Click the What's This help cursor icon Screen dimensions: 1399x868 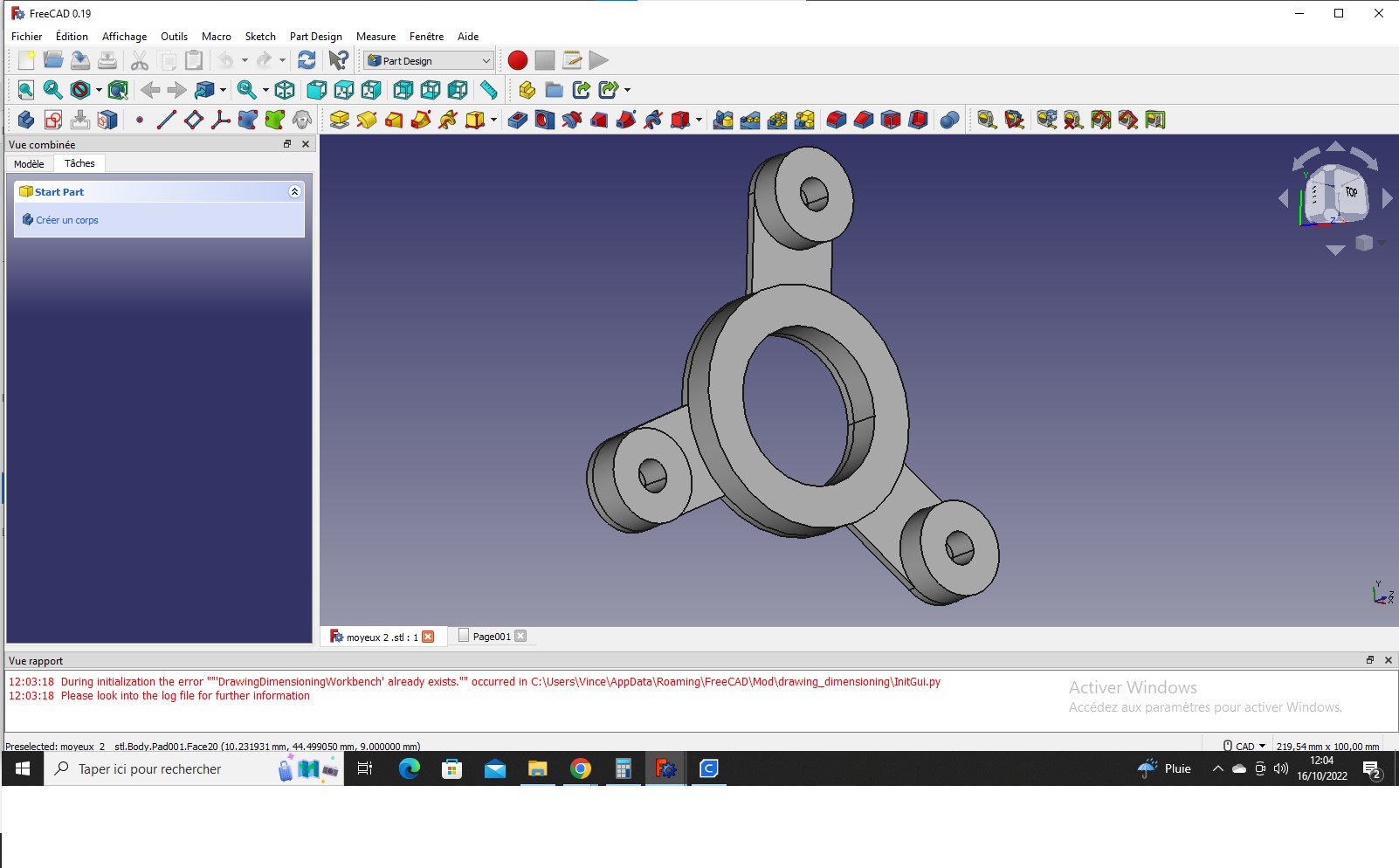(x=338, y=60)
